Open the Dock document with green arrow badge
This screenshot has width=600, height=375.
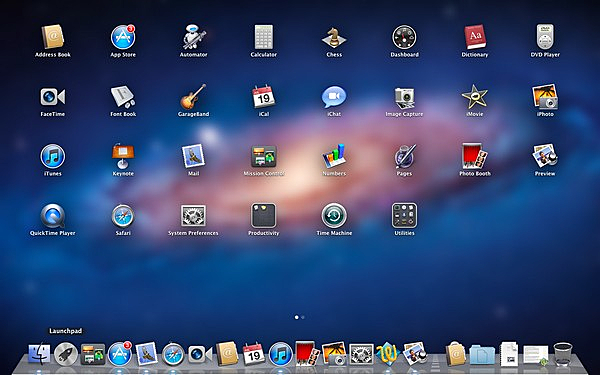[536, 355]
